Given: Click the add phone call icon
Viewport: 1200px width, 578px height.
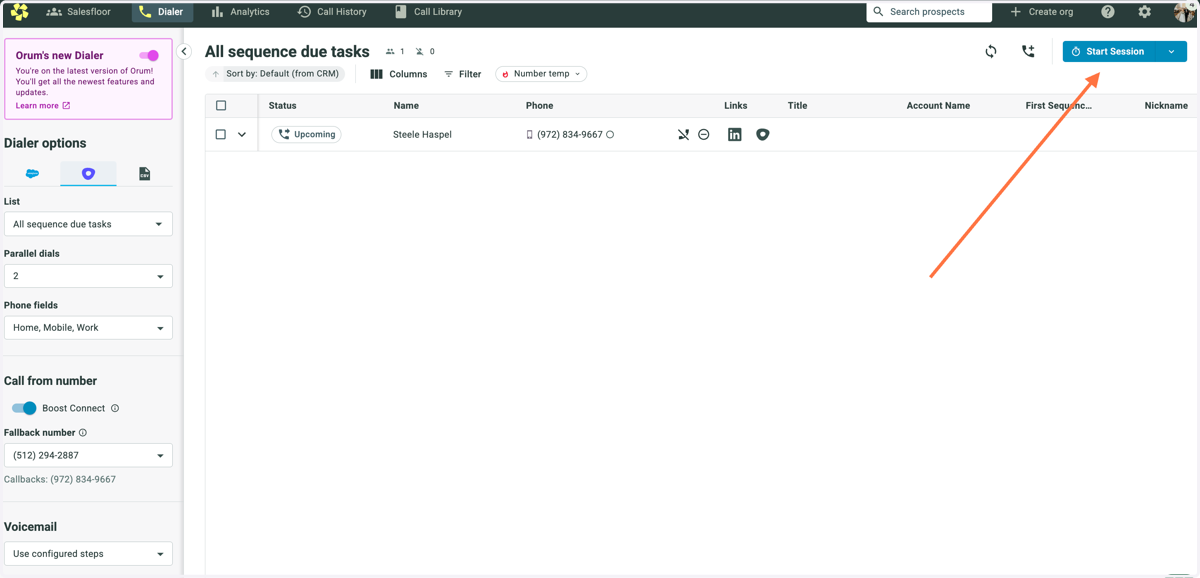Looking at the screenshot, I should [x=1028, y=51].
